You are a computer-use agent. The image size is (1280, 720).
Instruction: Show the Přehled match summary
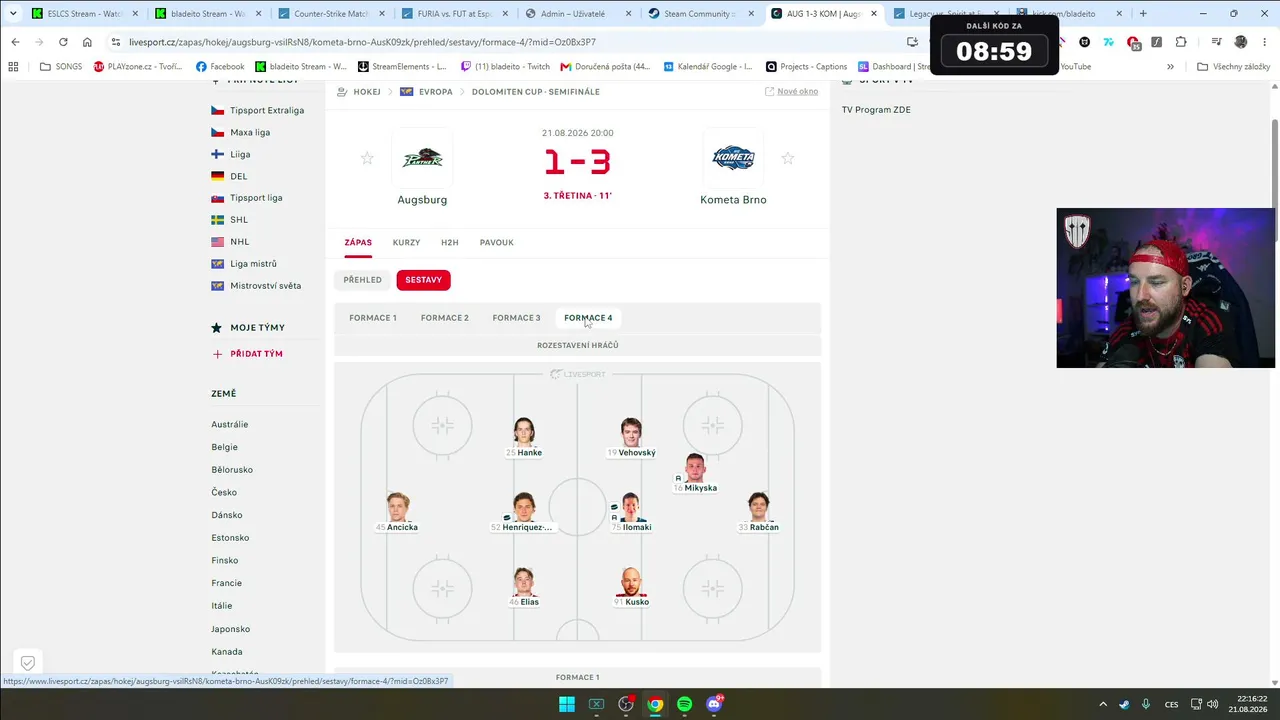coord(362,280)
